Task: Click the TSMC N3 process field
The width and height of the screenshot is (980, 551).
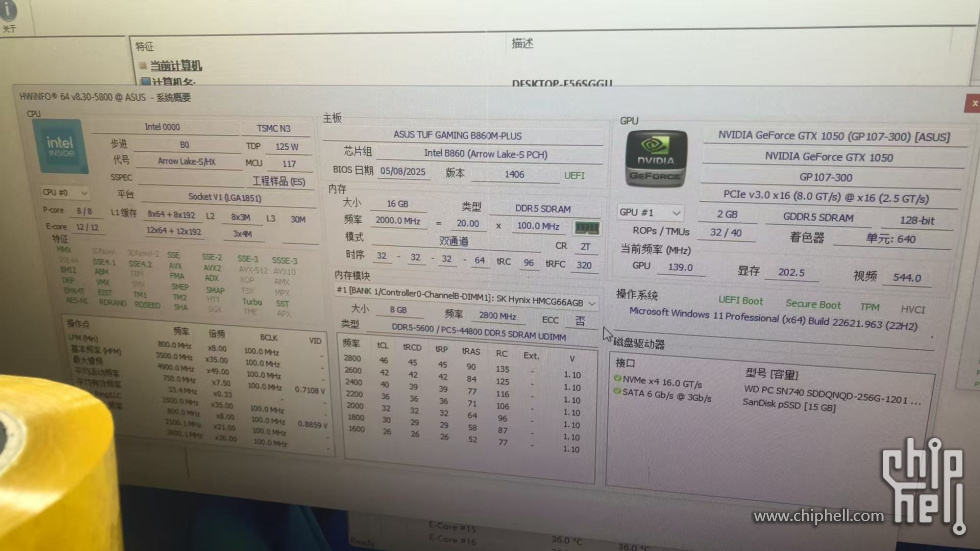Action: [274, 128]
